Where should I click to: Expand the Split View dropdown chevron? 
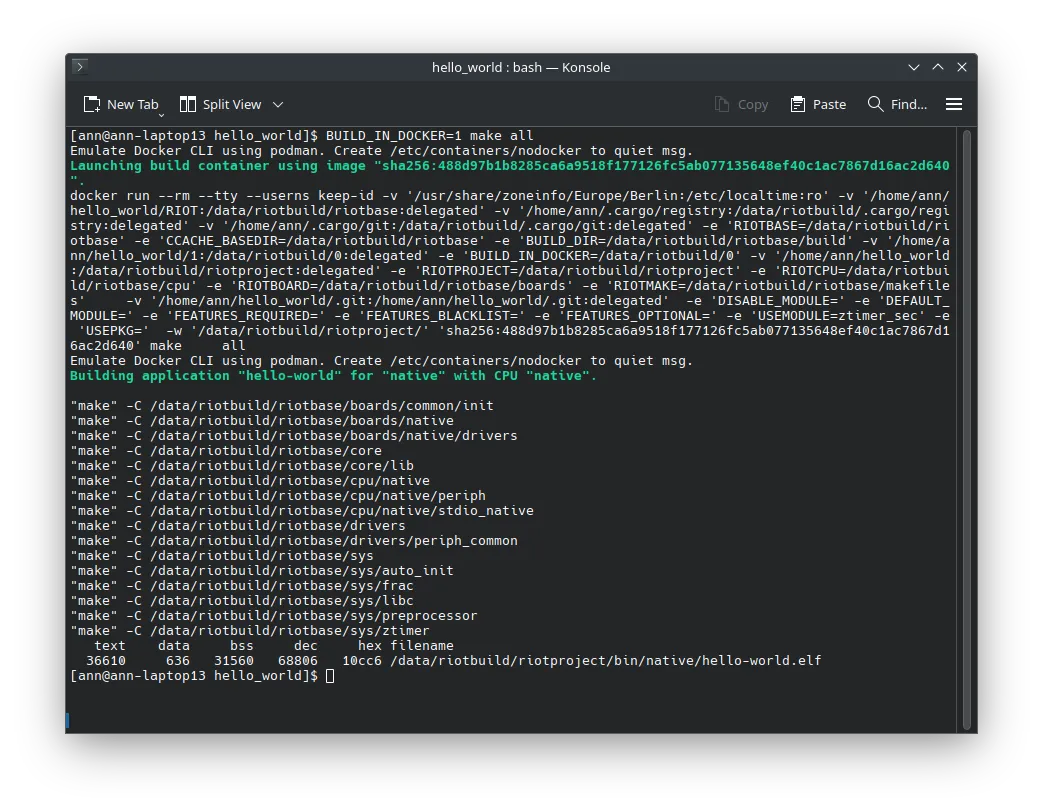(278, 104)
